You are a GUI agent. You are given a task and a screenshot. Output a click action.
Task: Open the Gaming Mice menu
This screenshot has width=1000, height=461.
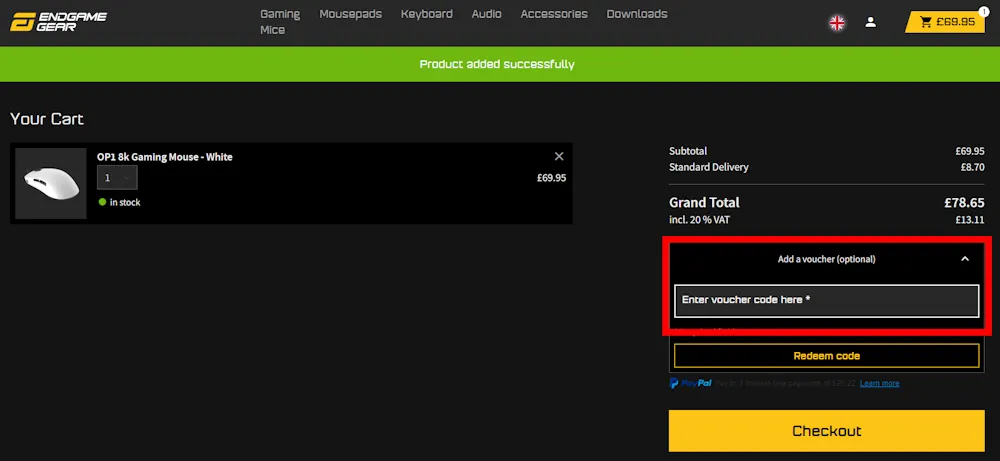point(279,22)
